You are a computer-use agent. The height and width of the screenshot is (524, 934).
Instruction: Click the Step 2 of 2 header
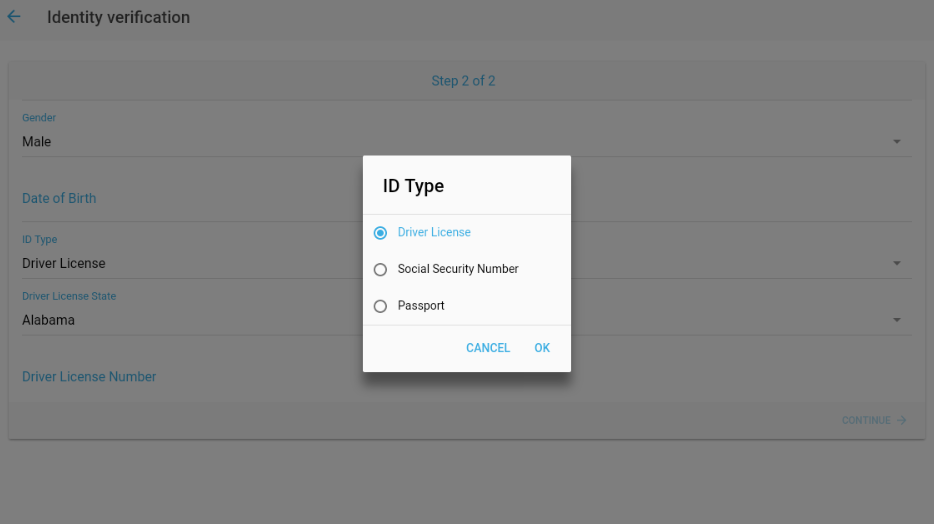(x=463, y=81)
